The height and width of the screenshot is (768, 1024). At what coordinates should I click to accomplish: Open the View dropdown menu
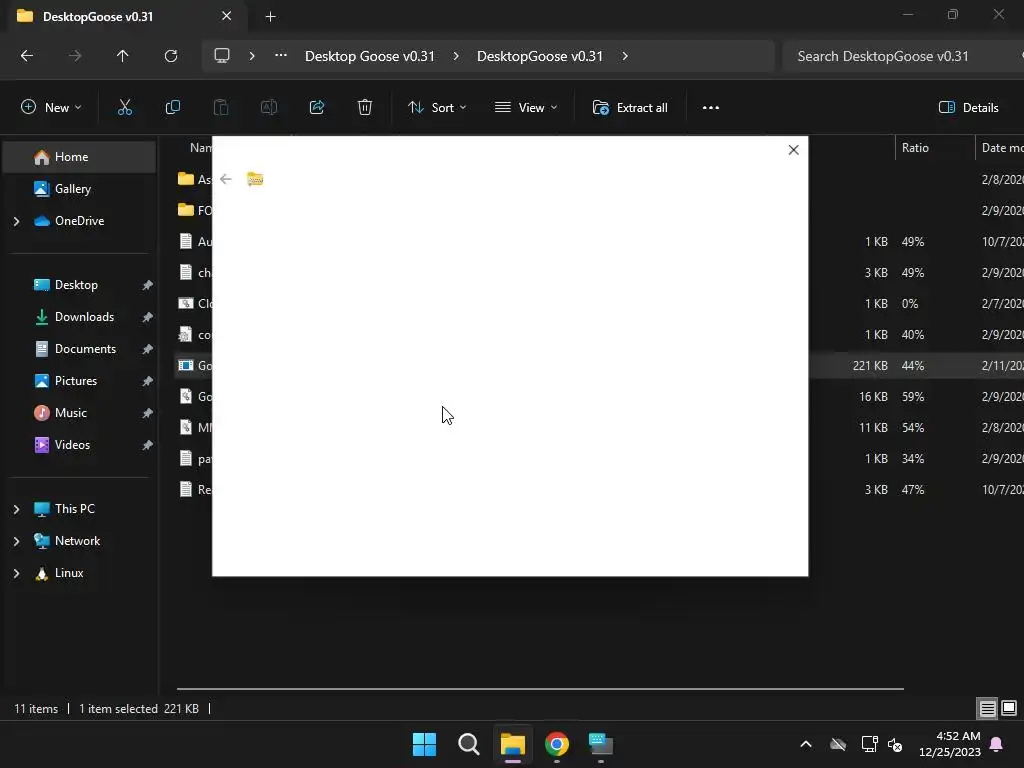click(526, 108)
